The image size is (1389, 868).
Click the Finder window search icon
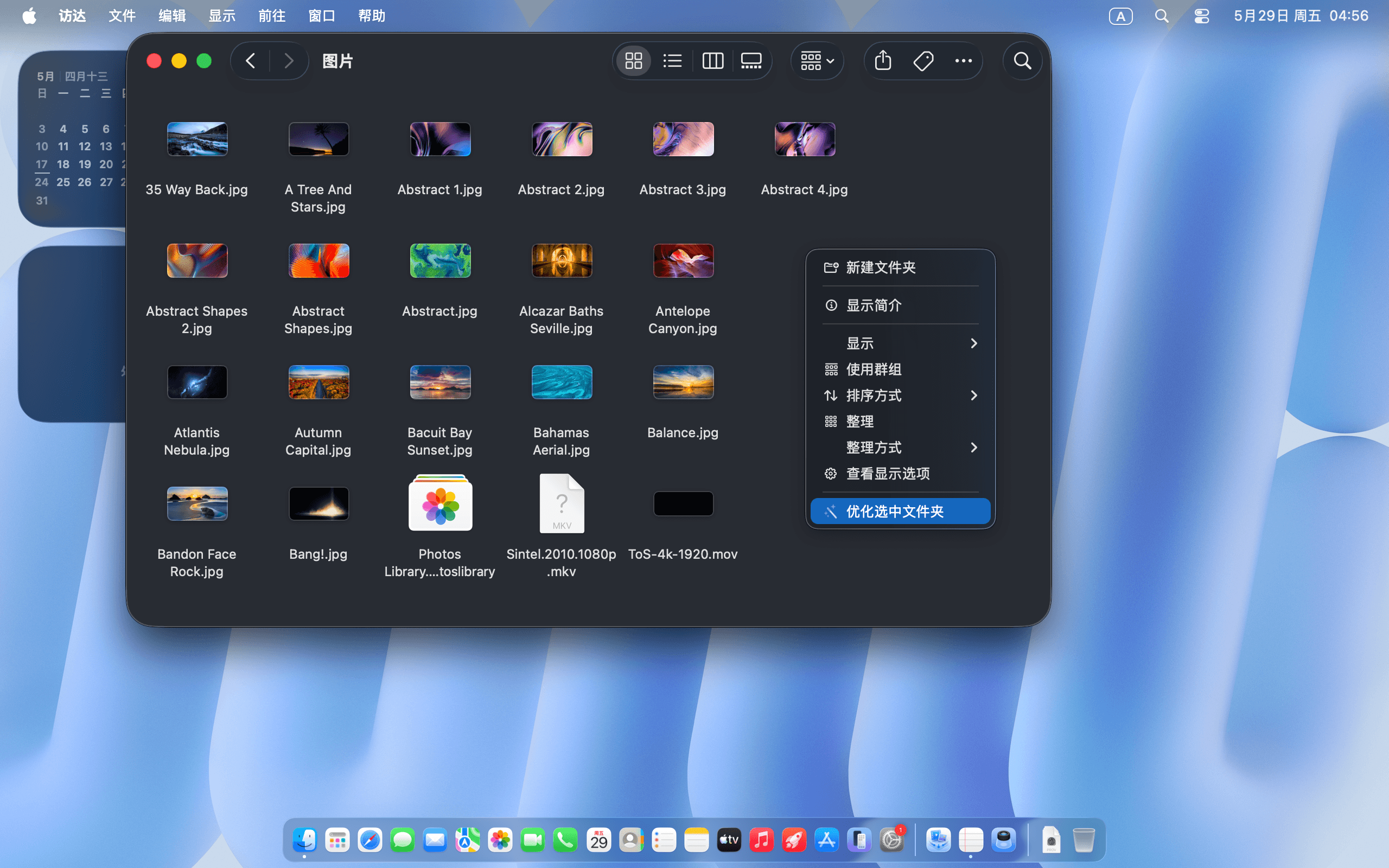pyautogui.click(x=1022, y=61)
